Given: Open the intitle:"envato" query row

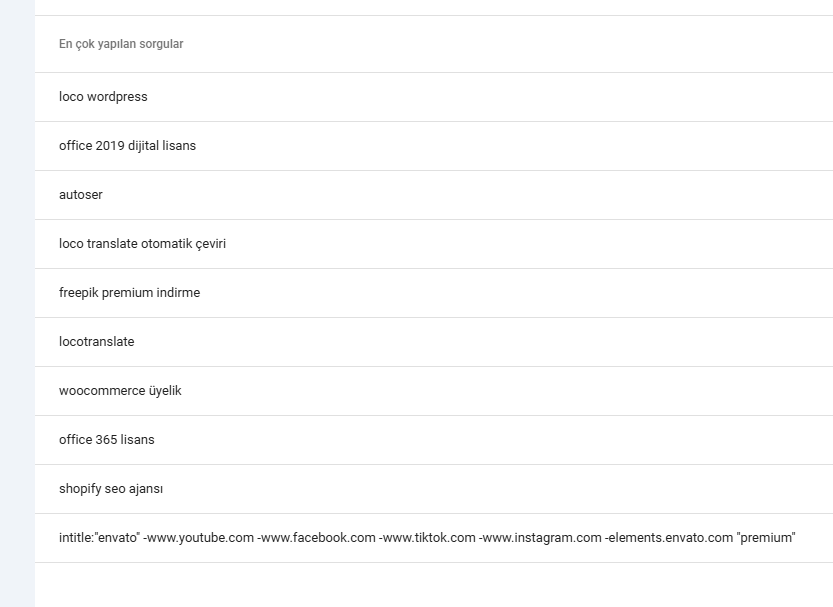Looking at the screenshot, I should (434, 538).
